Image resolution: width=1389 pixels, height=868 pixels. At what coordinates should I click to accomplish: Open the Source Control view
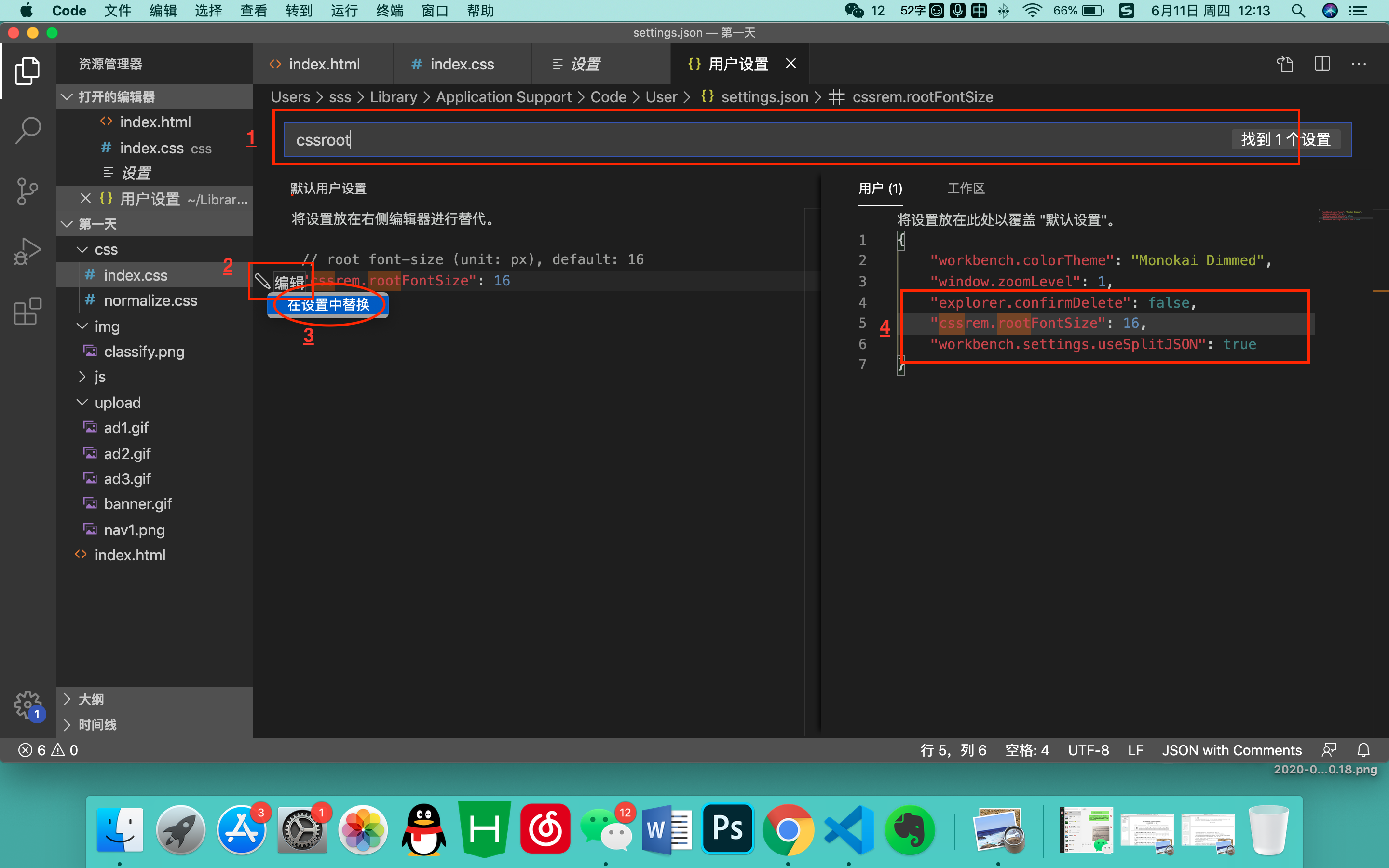click(x=27, y=191)
